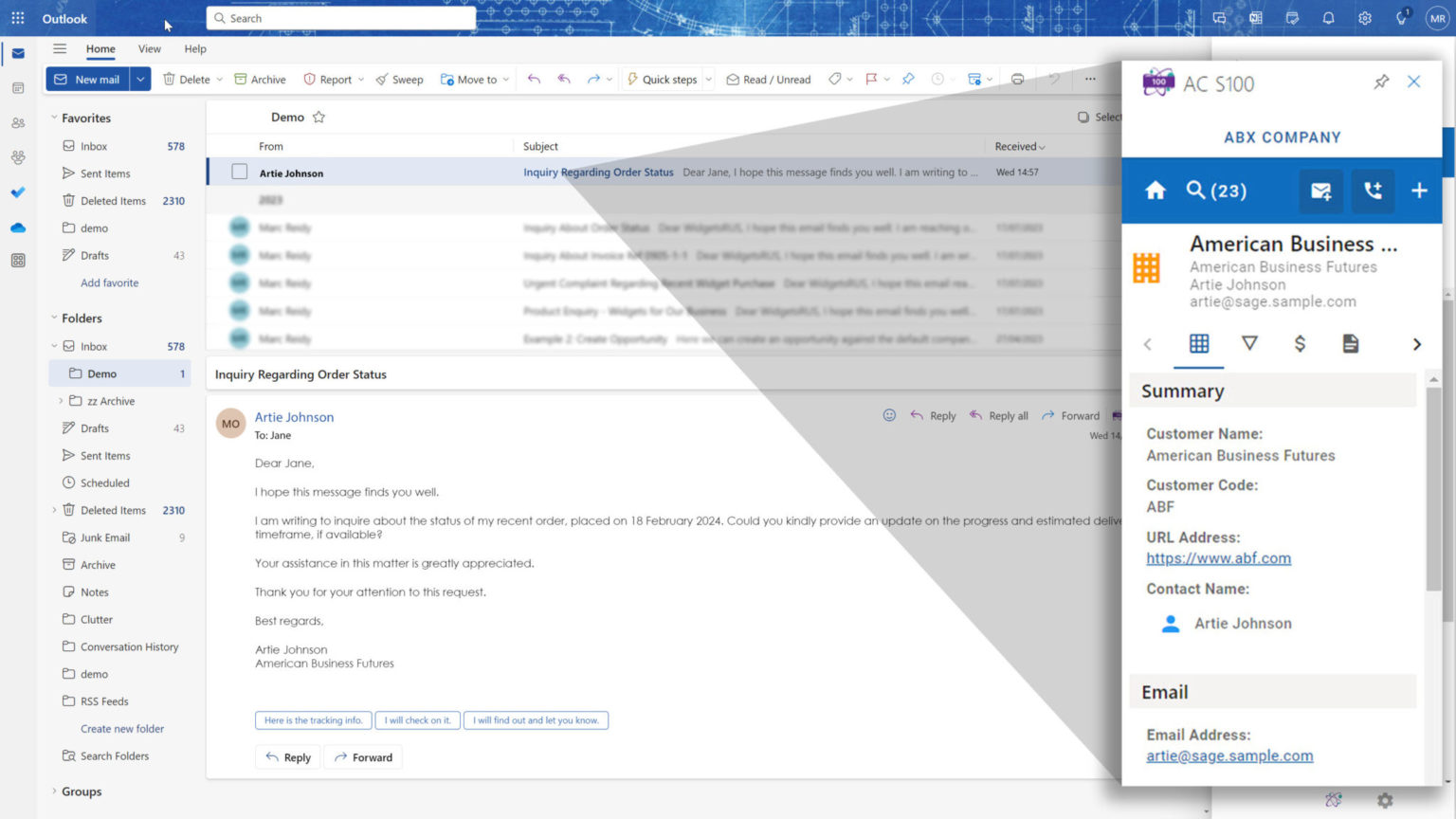Select the Junk Email folder
This screenshot has height=819, width=1456.
[x=120, y=537]
